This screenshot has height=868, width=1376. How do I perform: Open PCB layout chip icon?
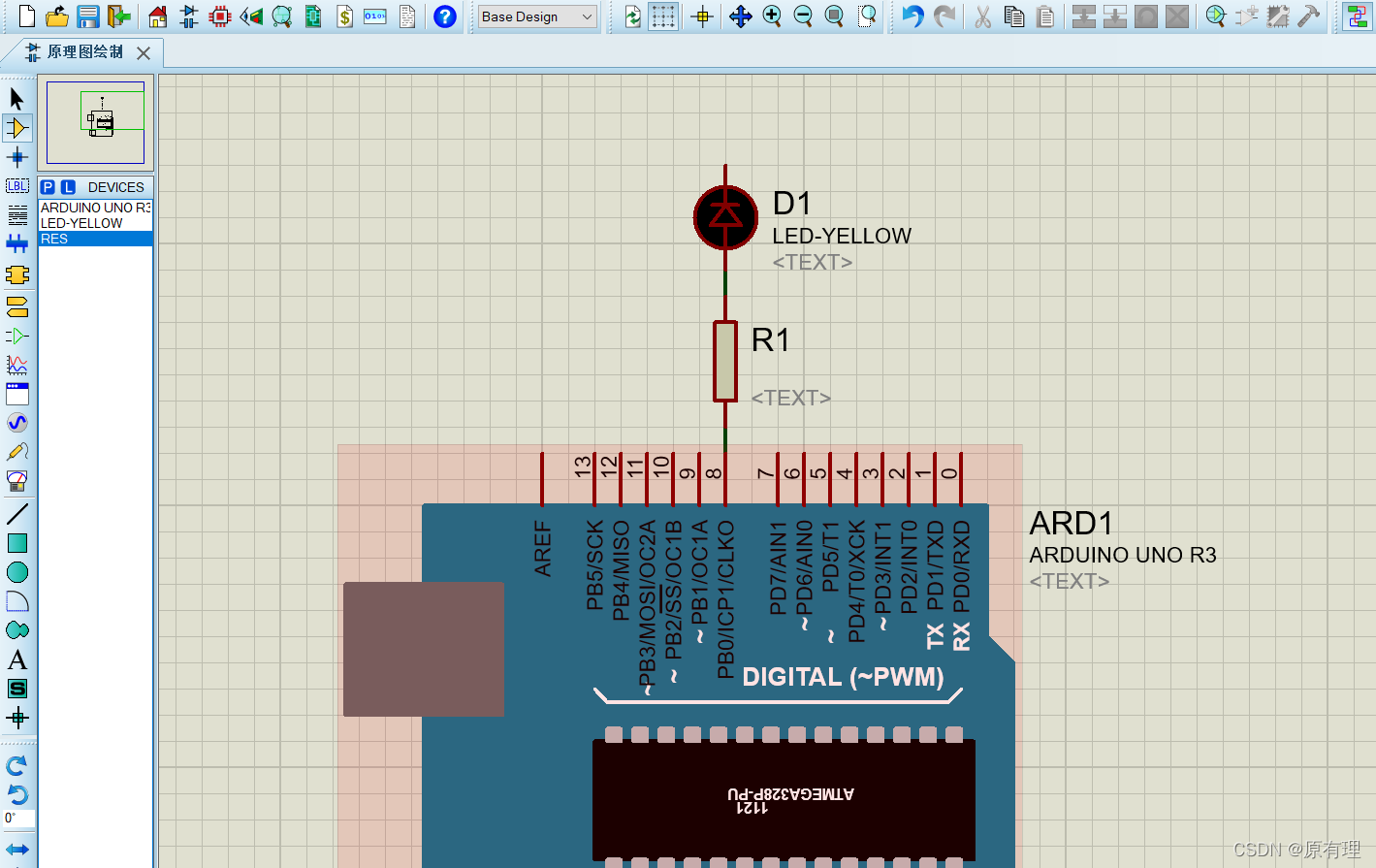coord(220,16)
